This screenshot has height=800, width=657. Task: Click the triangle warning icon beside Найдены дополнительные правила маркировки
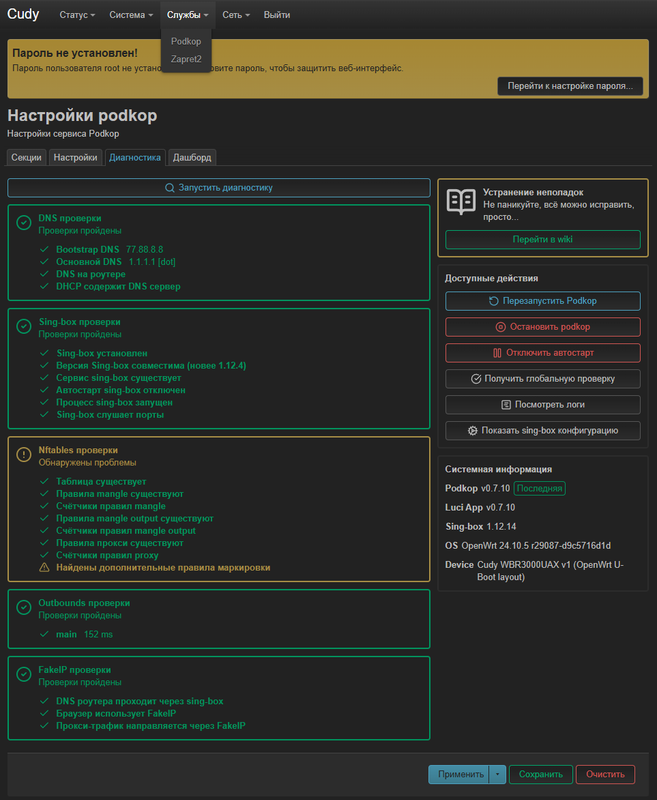(44, 568)
